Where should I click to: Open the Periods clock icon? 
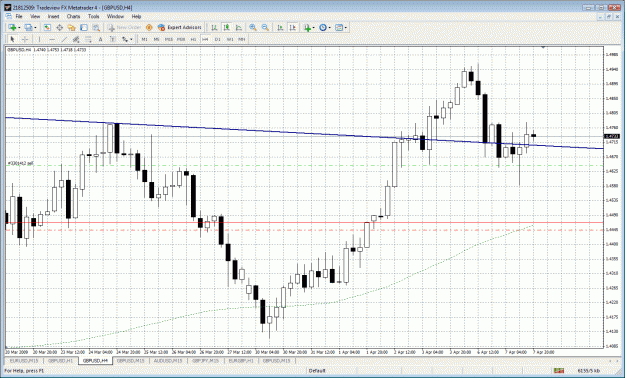point(323,28)
